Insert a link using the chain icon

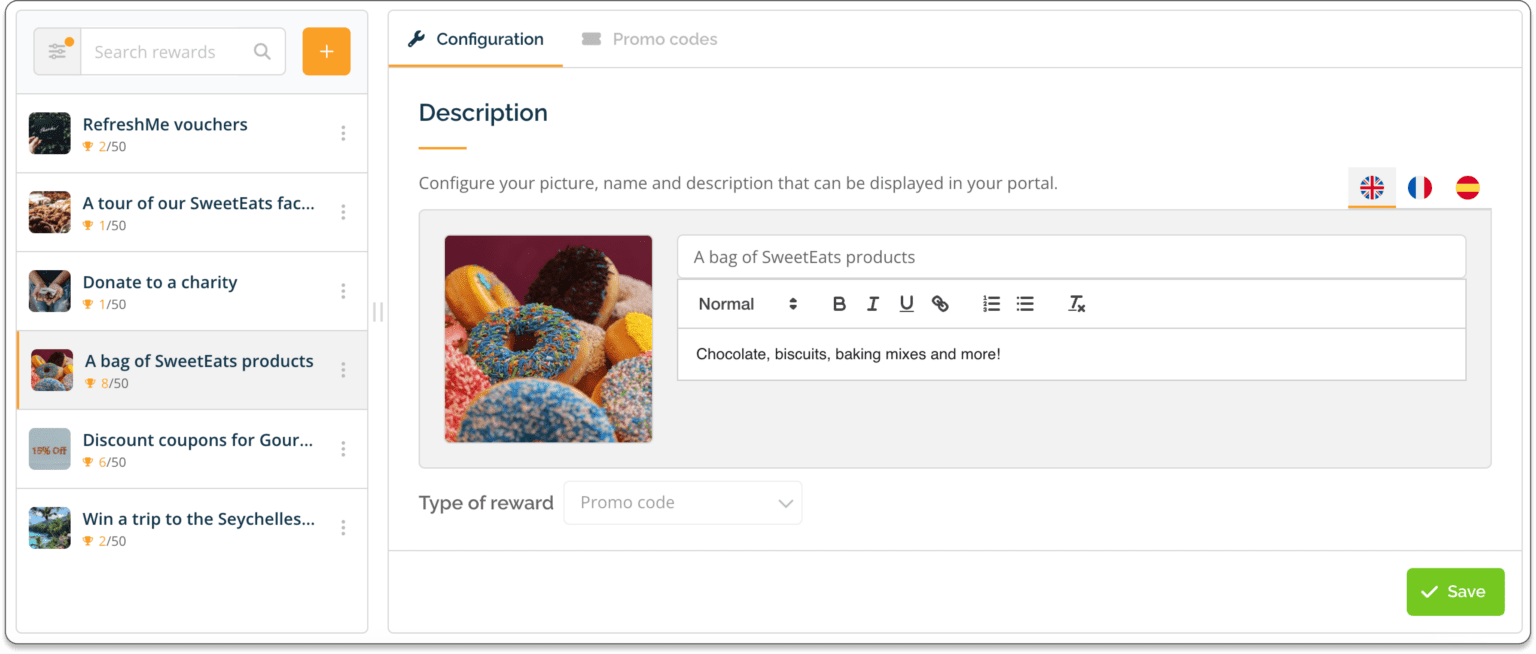pyautogui.click(x=940, y=304)
